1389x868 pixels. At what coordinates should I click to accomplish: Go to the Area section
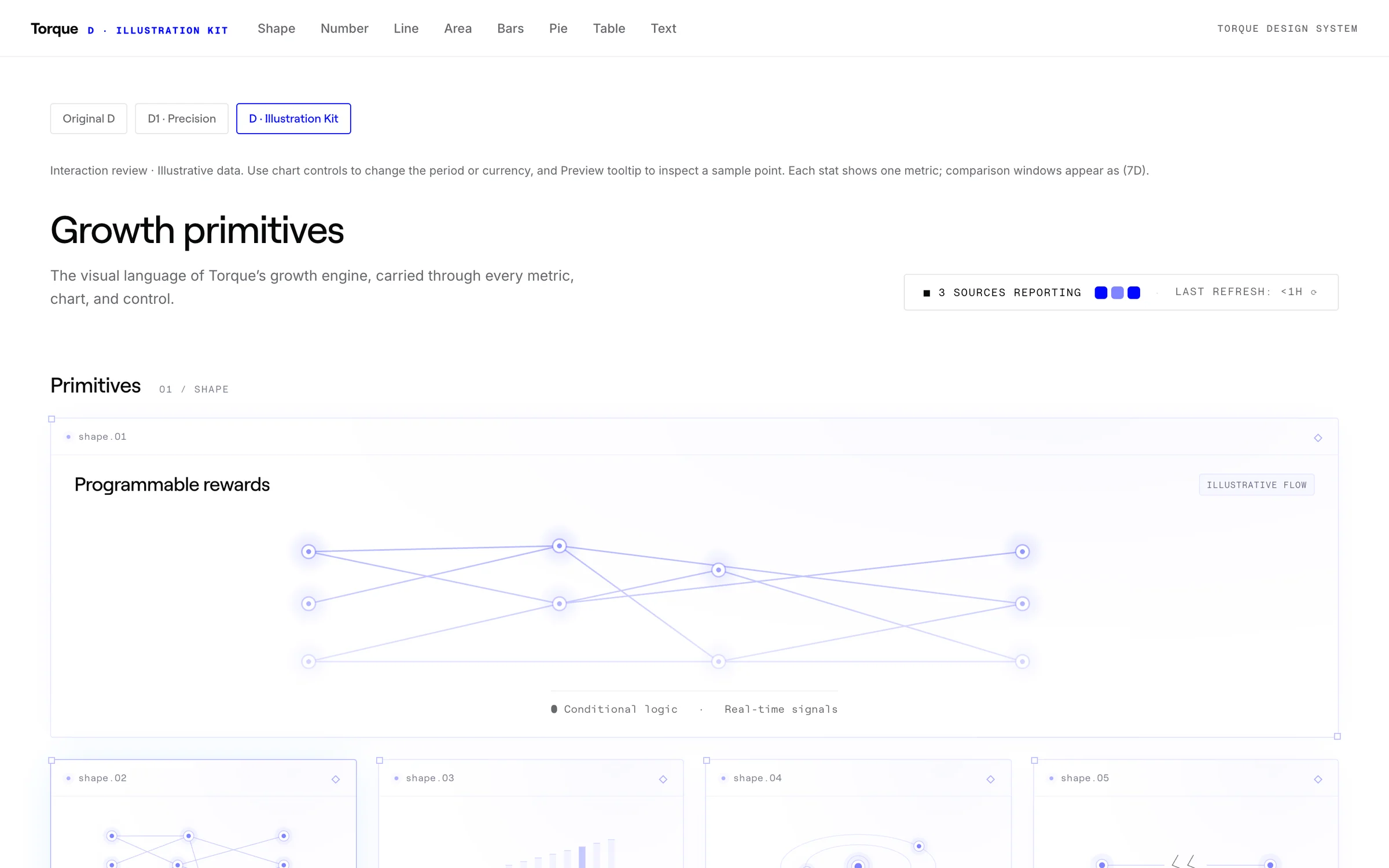pyautogui.click(x=458, y=28)
